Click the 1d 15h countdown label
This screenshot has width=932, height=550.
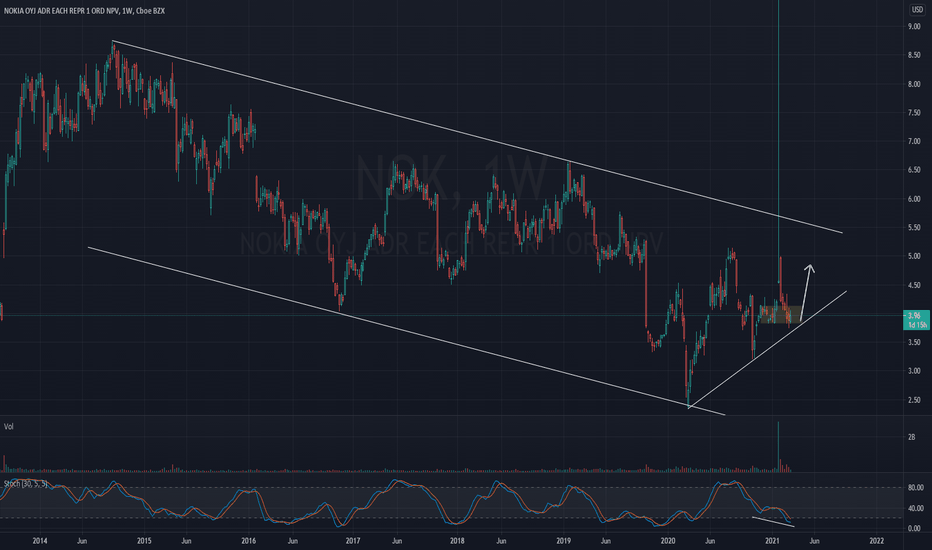coord(917,325)
